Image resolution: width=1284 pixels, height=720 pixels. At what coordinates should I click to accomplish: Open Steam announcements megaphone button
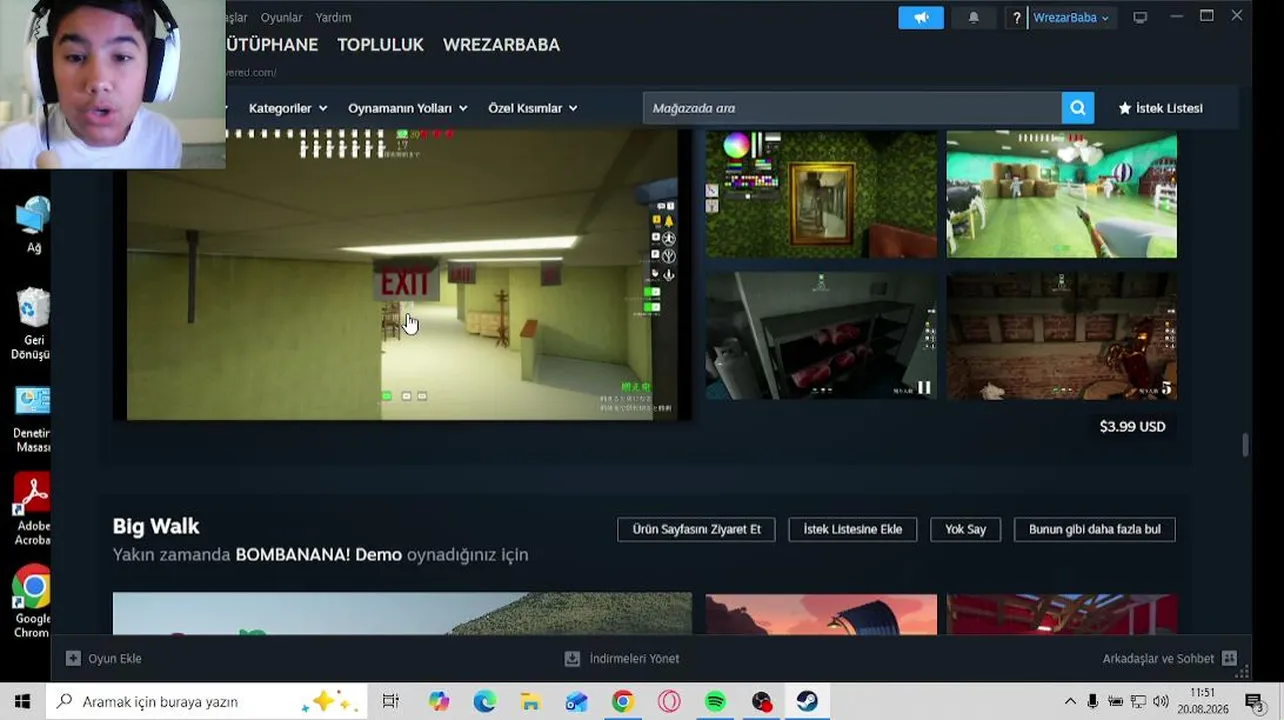point(920,17)
